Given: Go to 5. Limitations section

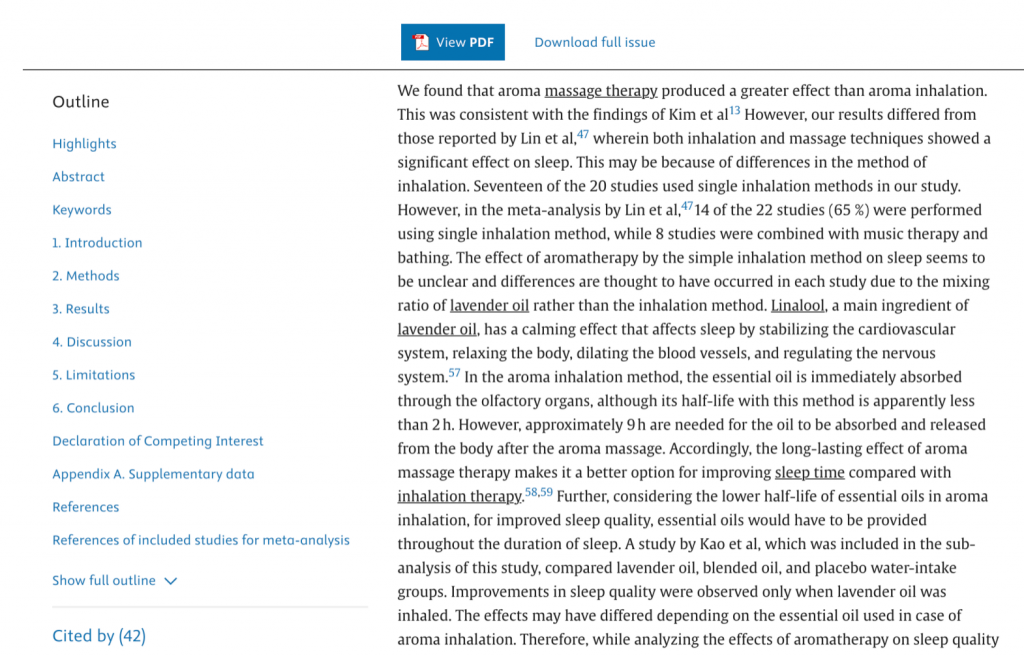Looking at the screenshot, I should point(94,375).
